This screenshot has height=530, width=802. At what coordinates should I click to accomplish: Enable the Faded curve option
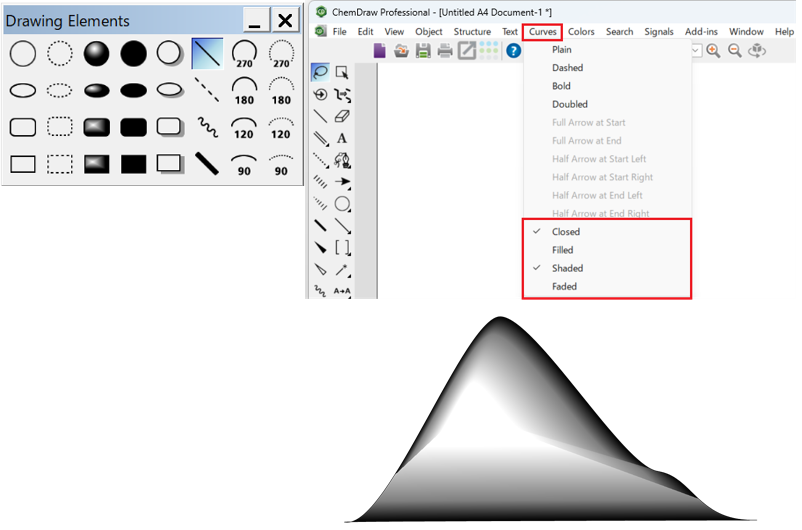[564, 286]
